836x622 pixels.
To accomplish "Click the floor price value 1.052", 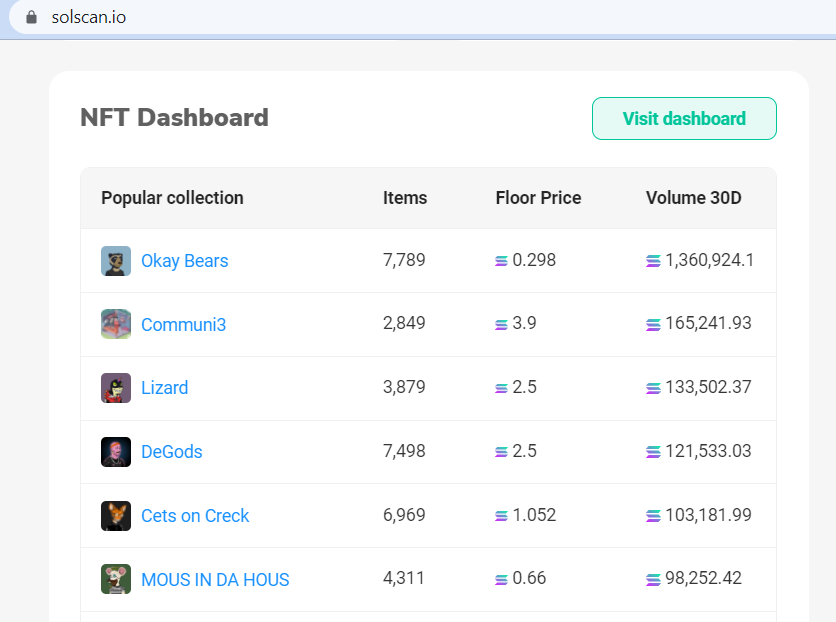I will pos(534,515).
